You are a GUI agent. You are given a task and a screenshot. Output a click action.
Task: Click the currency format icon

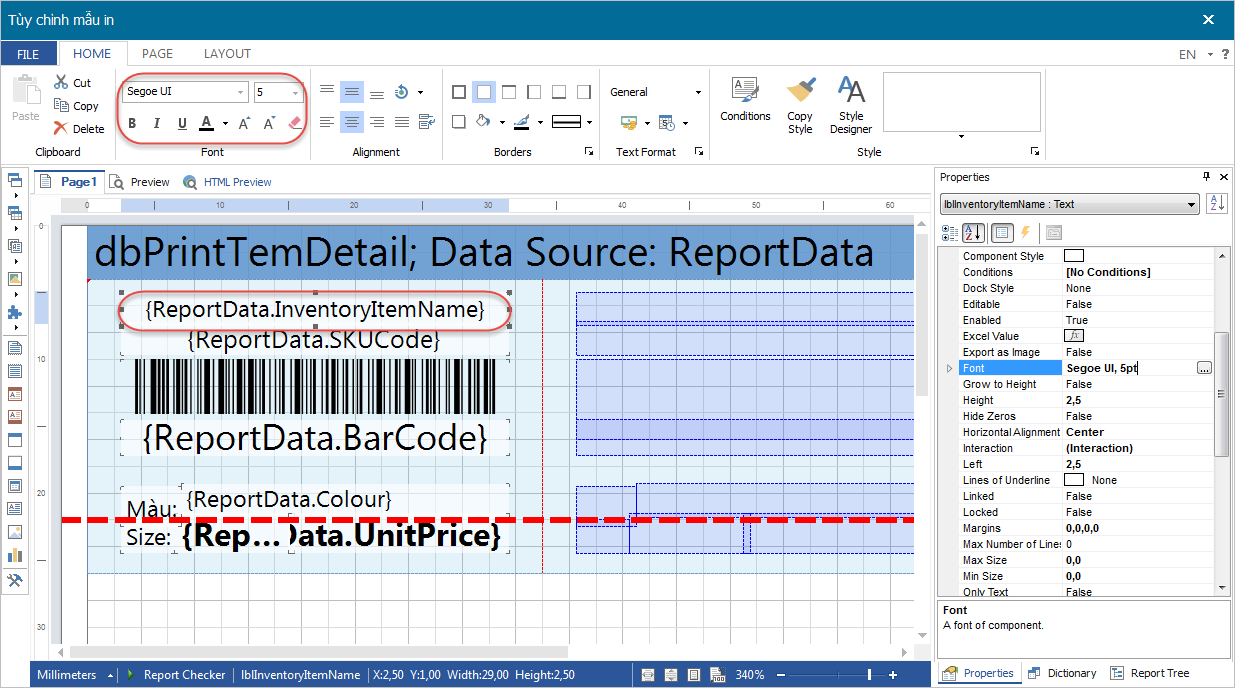click(629, 123)
